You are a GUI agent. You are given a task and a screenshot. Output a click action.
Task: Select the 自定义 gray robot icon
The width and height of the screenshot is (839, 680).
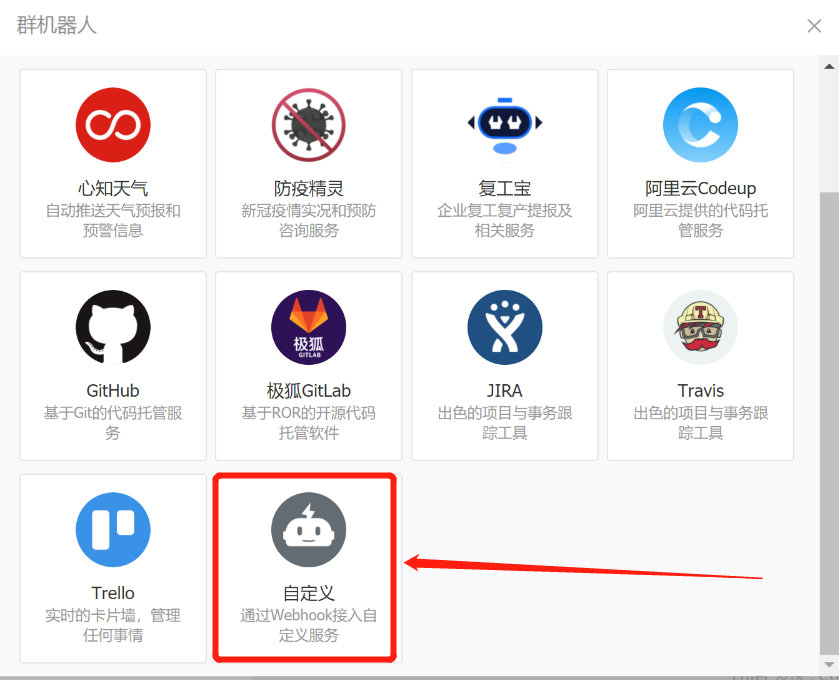(x=308, y=530)
